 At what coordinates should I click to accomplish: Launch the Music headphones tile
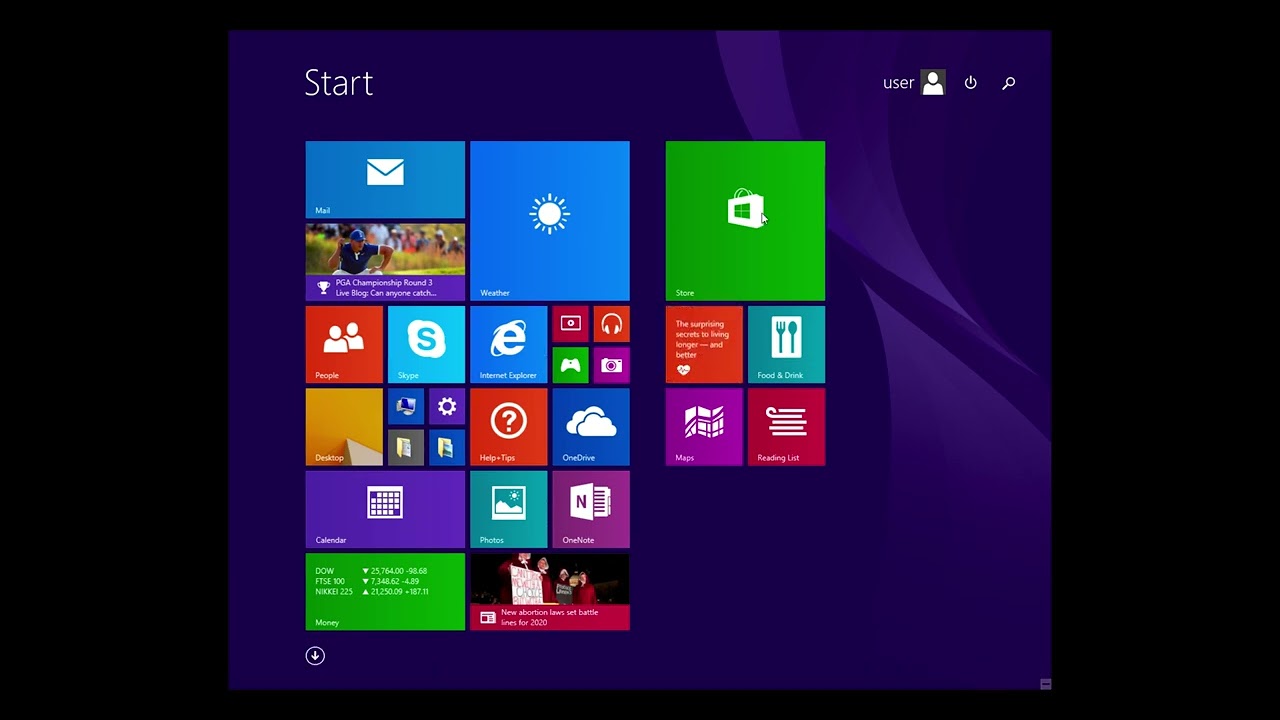point(612,323)
